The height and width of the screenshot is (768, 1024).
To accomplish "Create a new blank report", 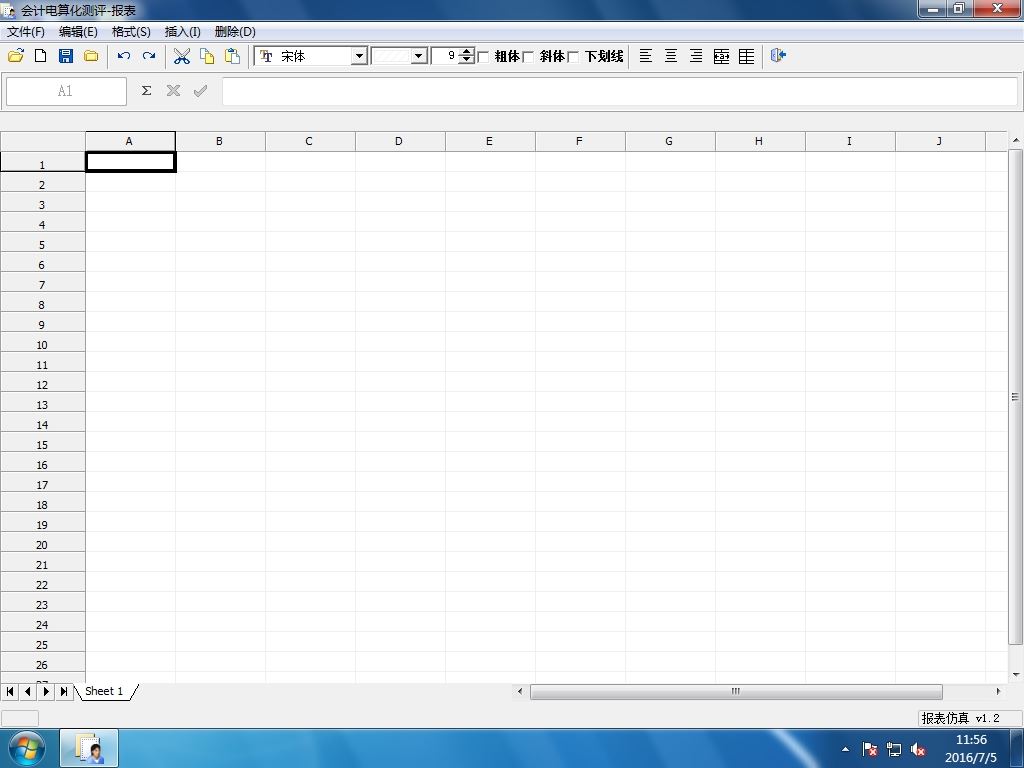I will pyautogui.click(x=40, y=56).
